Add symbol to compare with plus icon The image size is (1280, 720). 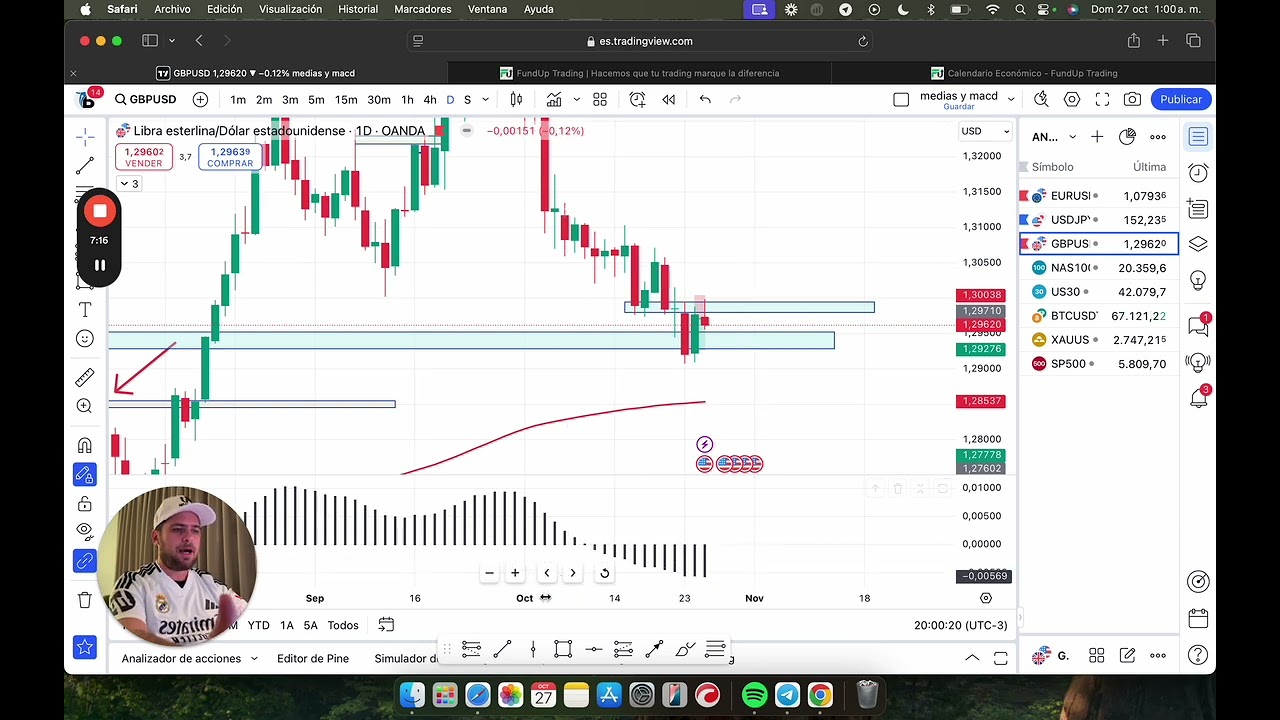click(200, 99)
